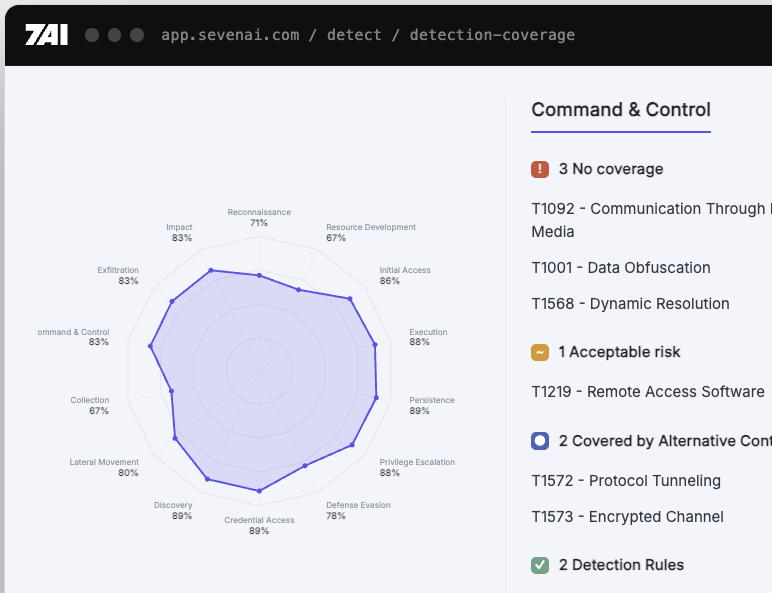Click the red No coverage status icon
The width and height of the screenshot is (772, 593).
tap(540, 169)
